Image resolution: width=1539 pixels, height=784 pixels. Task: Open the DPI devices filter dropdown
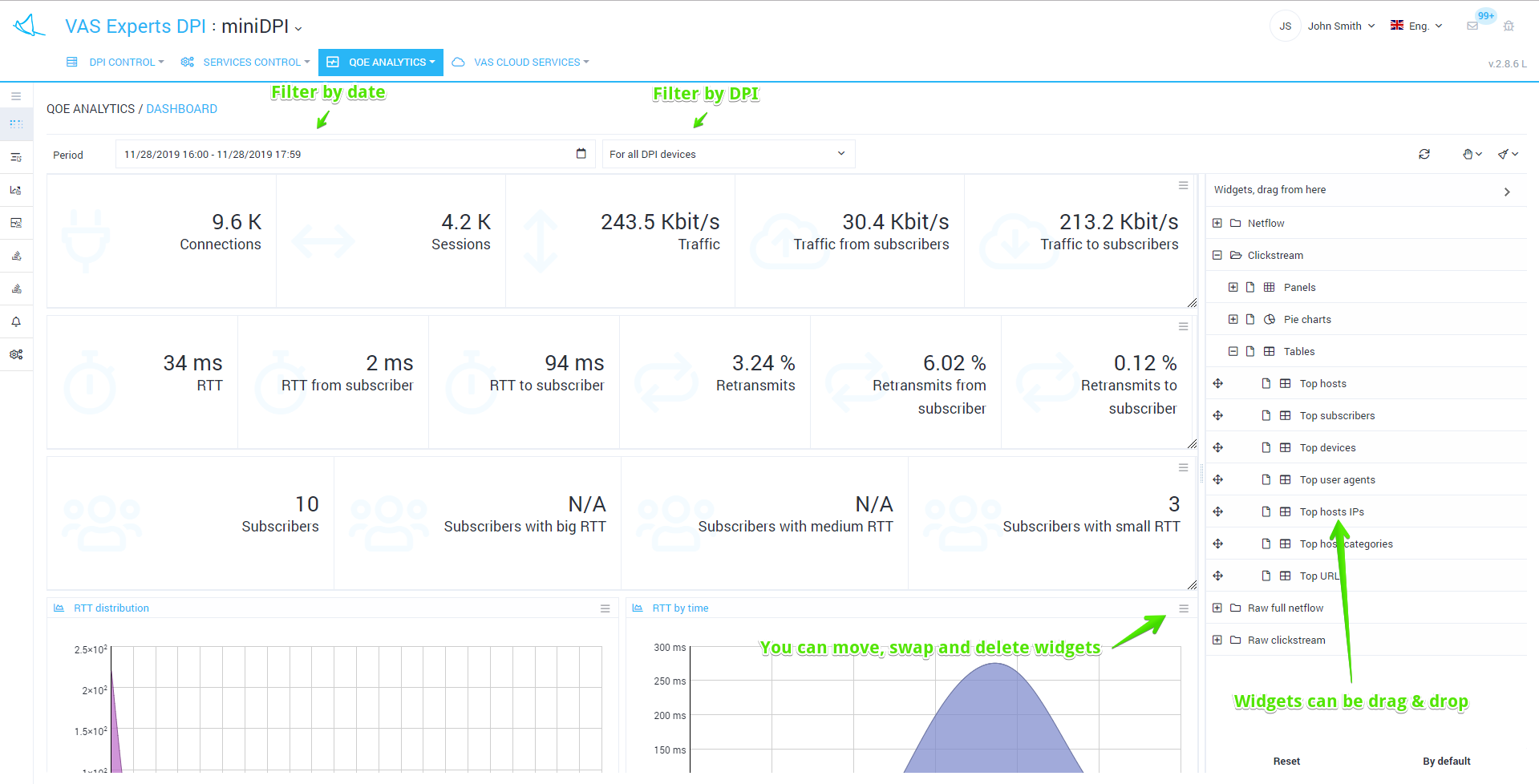pyautogui.click(x=728, y=154)
